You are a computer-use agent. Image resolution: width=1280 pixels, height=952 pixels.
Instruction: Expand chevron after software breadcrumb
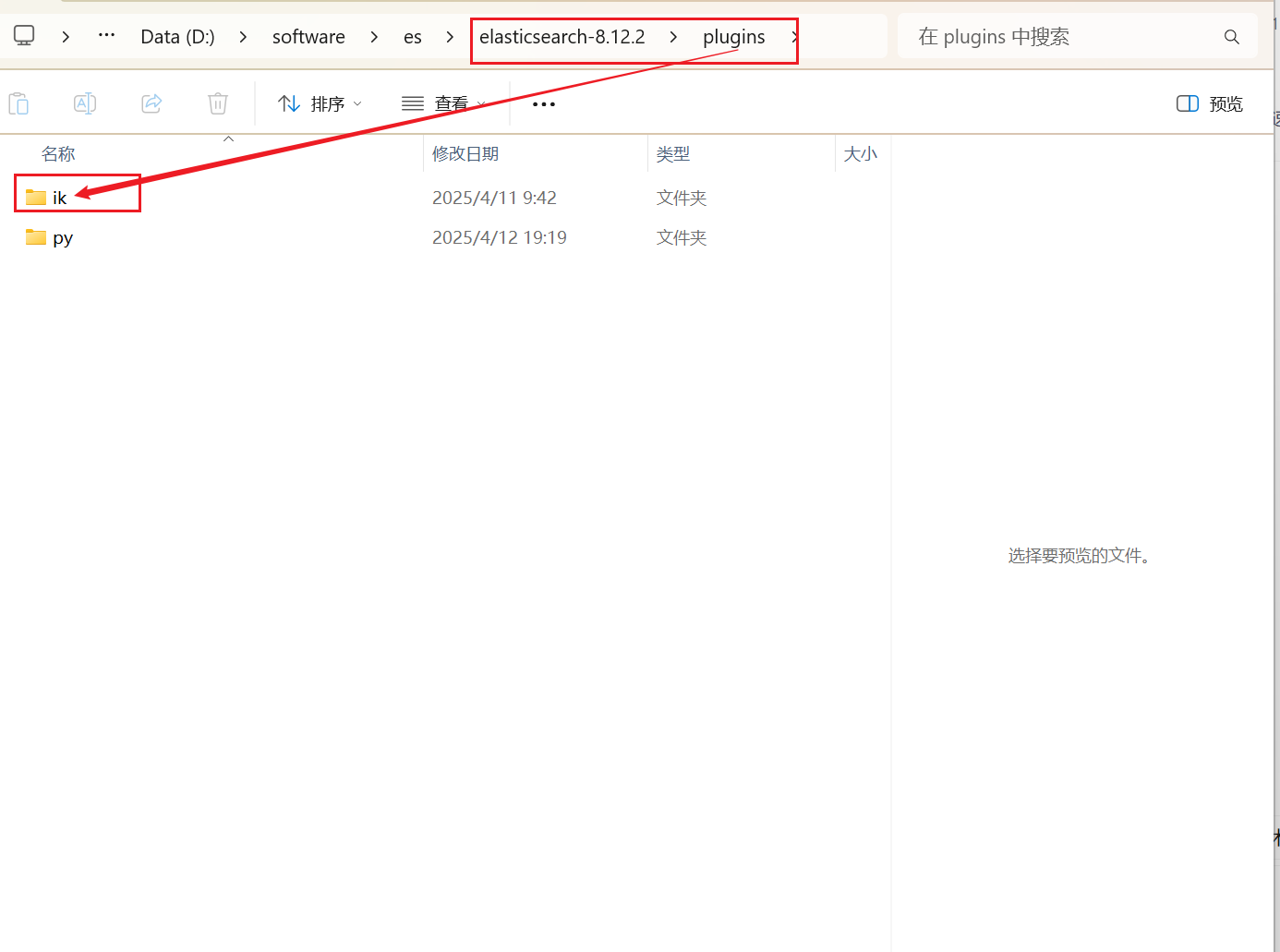click(374, 37)
